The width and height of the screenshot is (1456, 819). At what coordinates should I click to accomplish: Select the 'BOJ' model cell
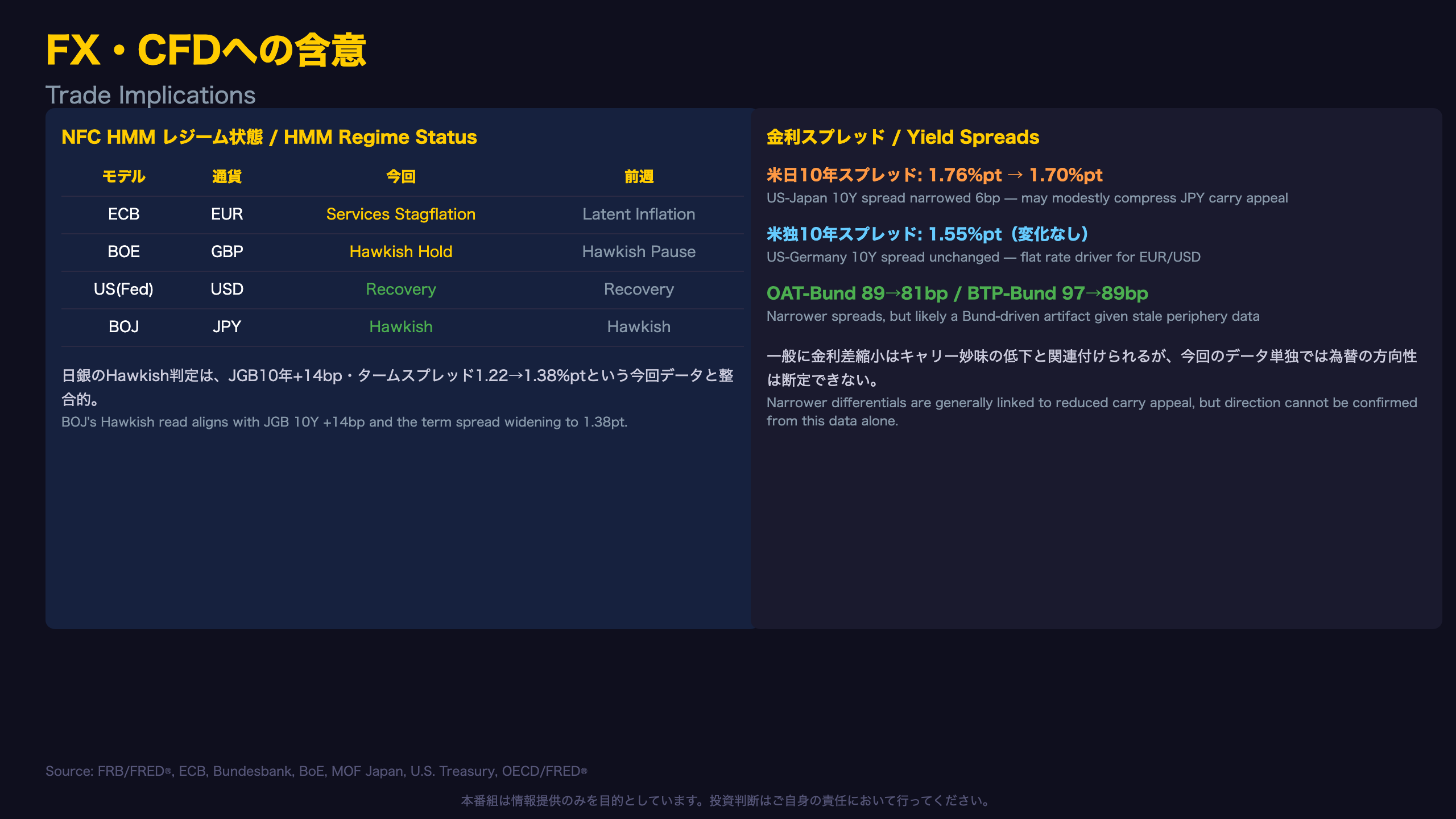(123, 327)
